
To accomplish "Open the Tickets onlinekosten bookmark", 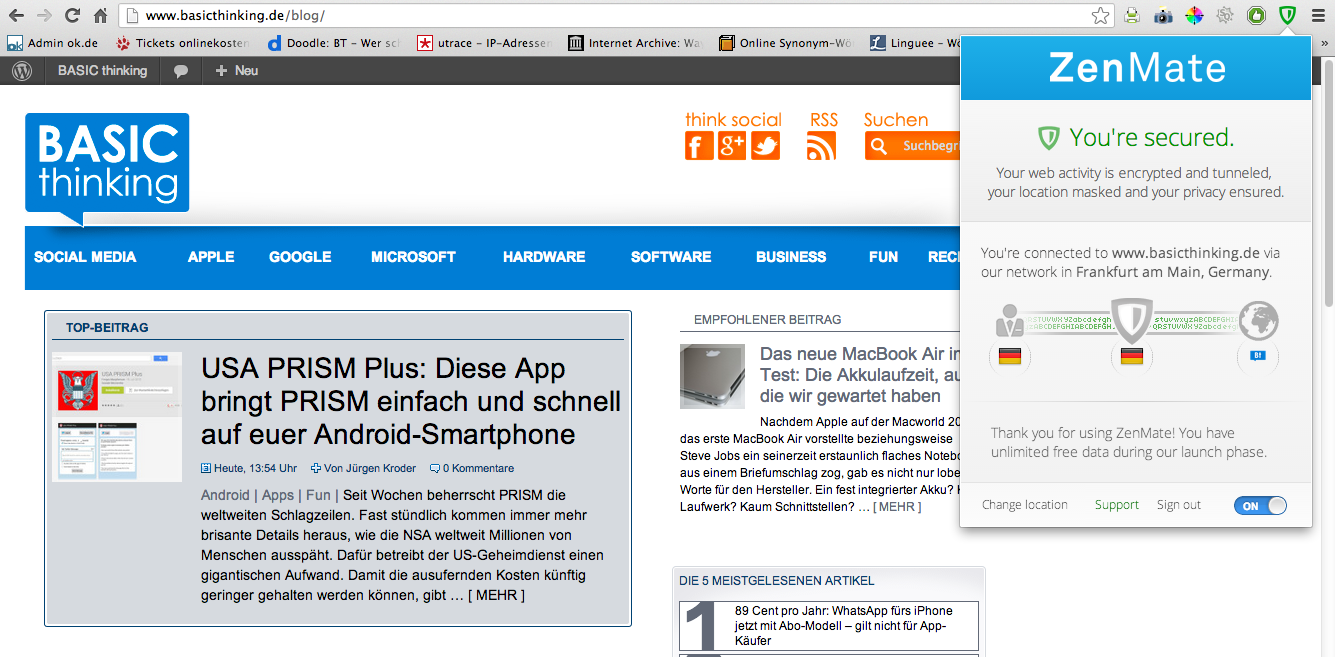I will pos(182,43).
